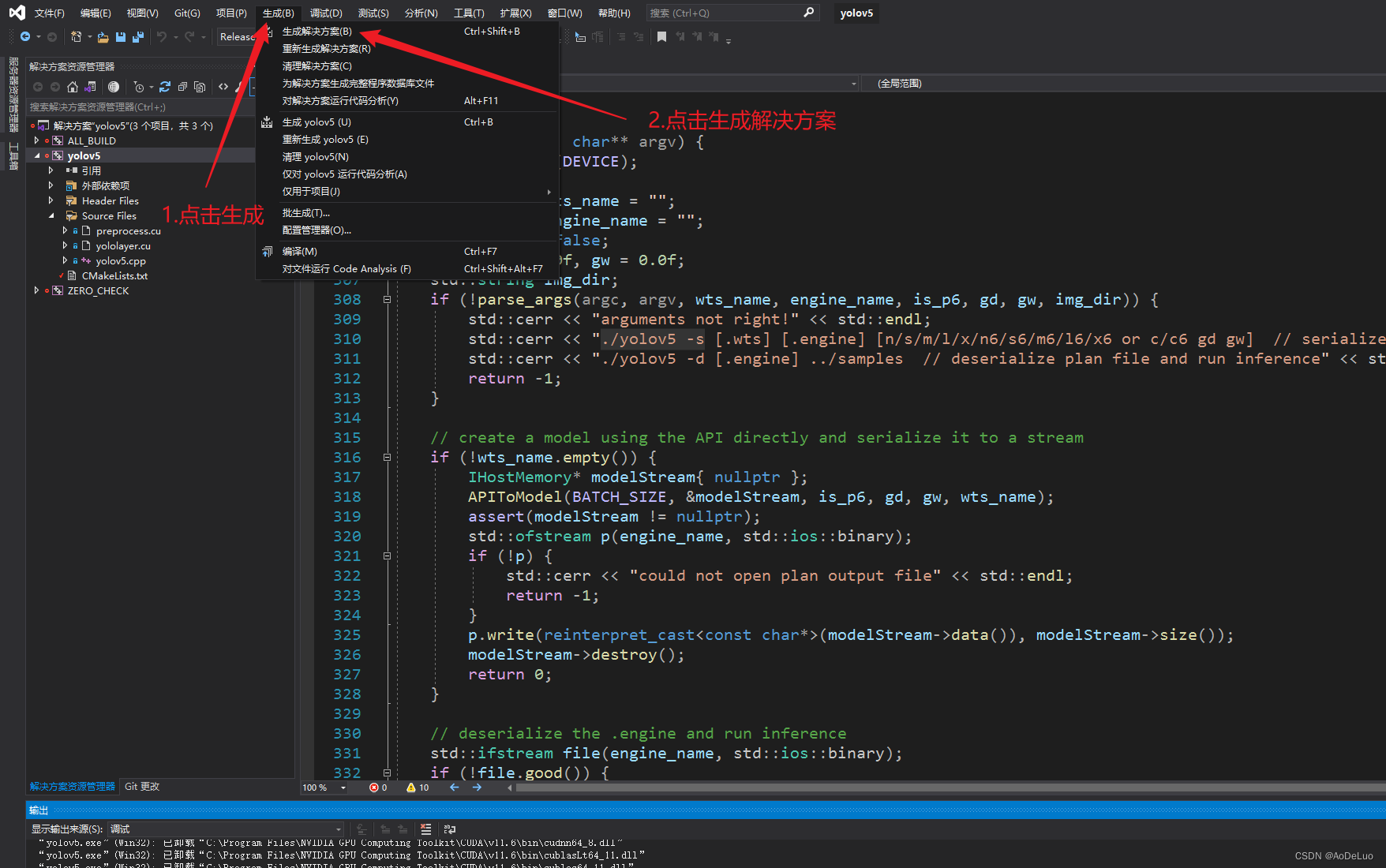This screenshot has height=868, width=1386.
Task: Toggle word wrap icon in Output panel
Action: coord(450,829)
